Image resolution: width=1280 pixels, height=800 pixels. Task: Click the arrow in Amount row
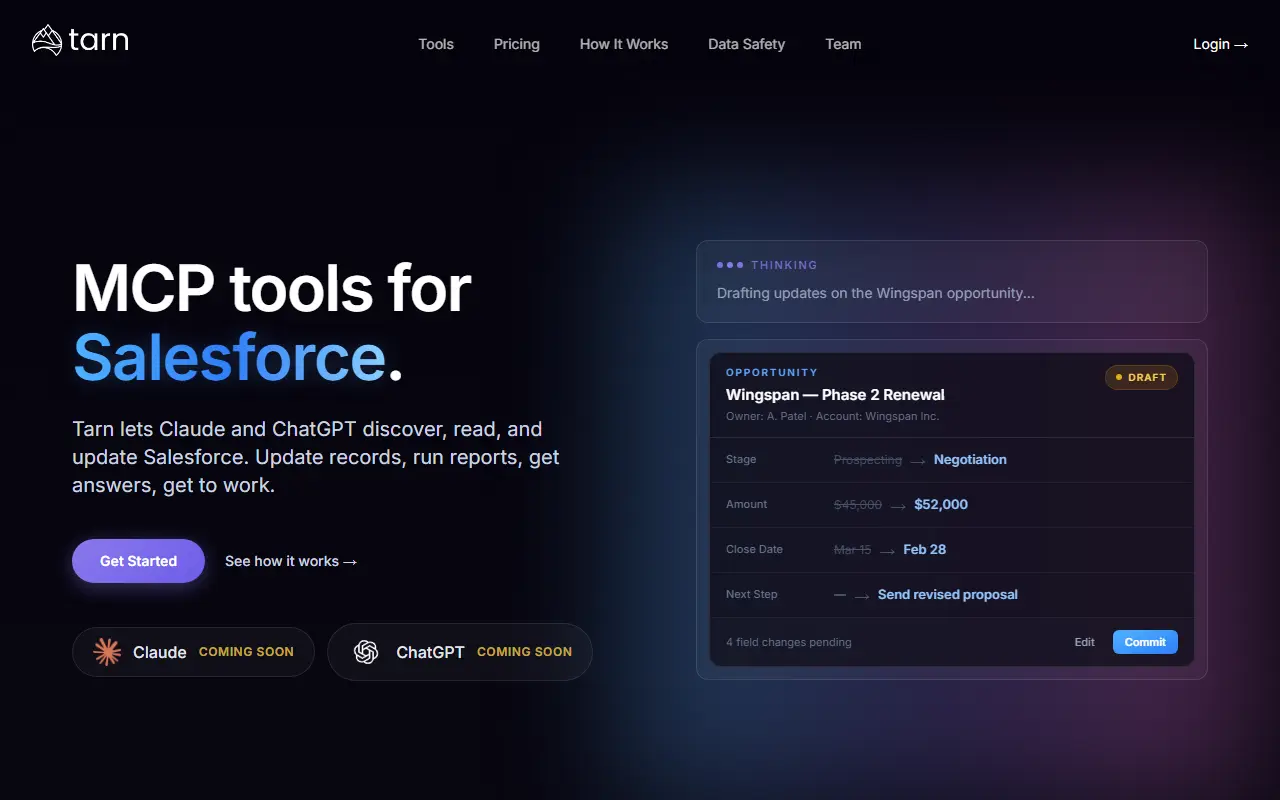898,506
